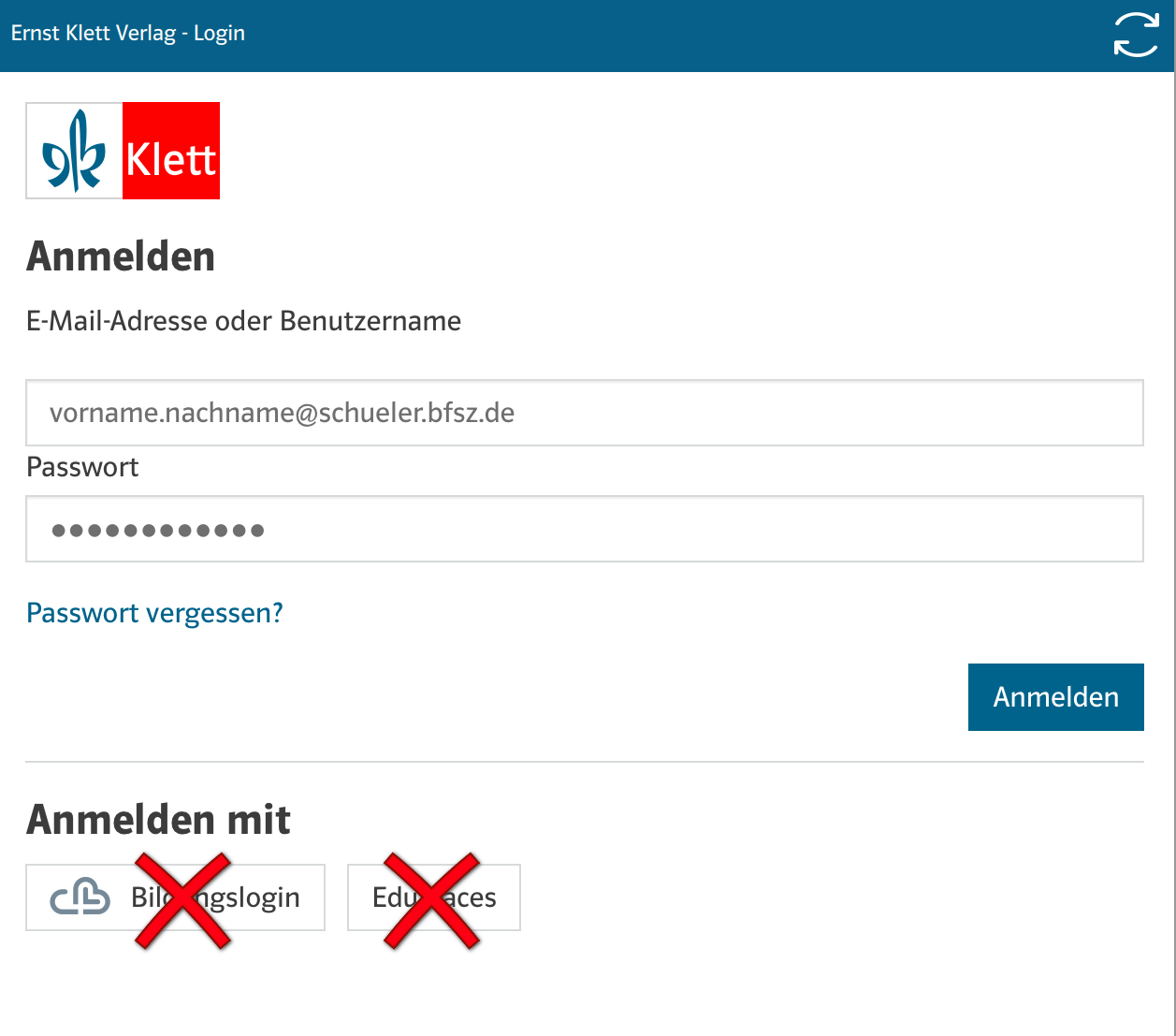Click the 'Anmelden mit' heading

[x=158, y=819]
